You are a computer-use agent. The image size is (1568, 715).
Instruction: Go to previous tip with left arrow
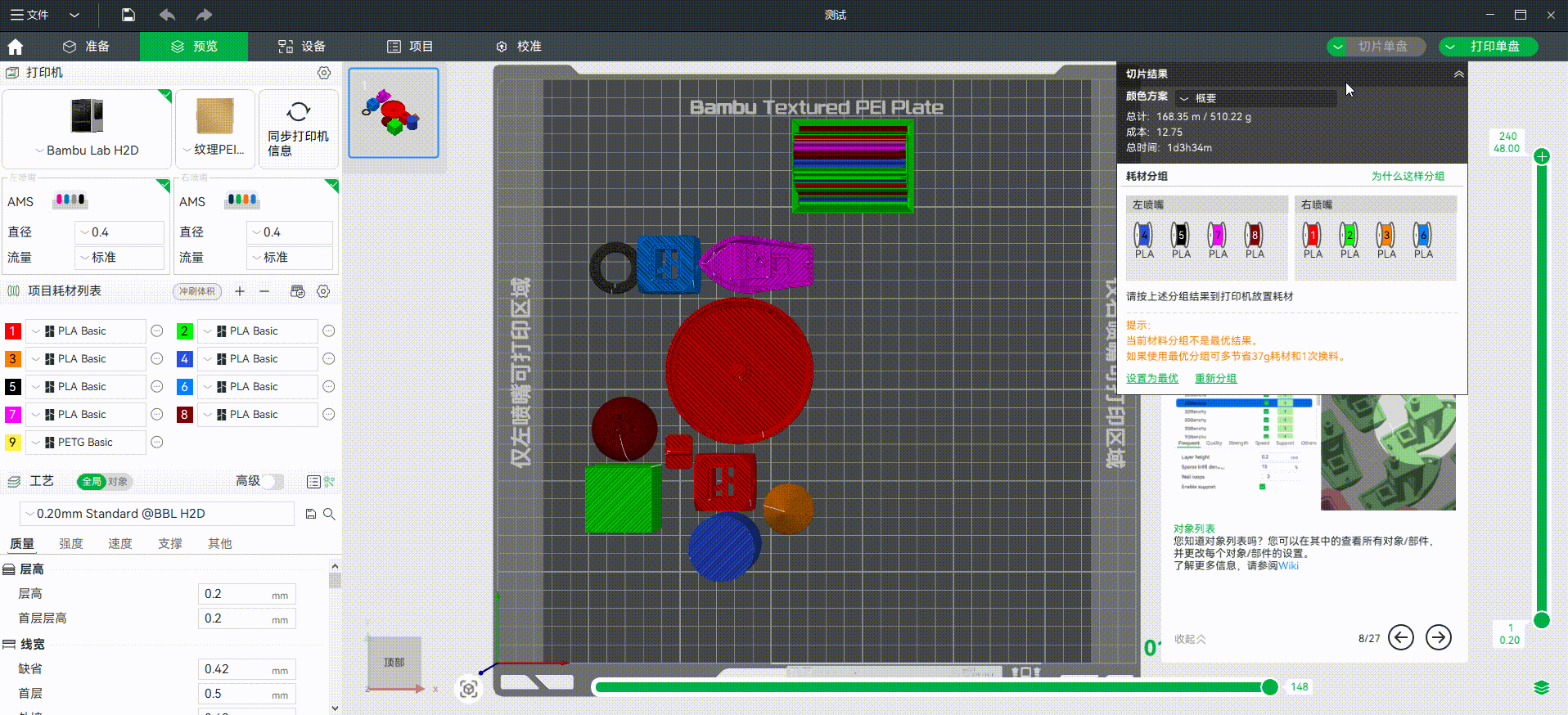click(x=1401, y=637)
